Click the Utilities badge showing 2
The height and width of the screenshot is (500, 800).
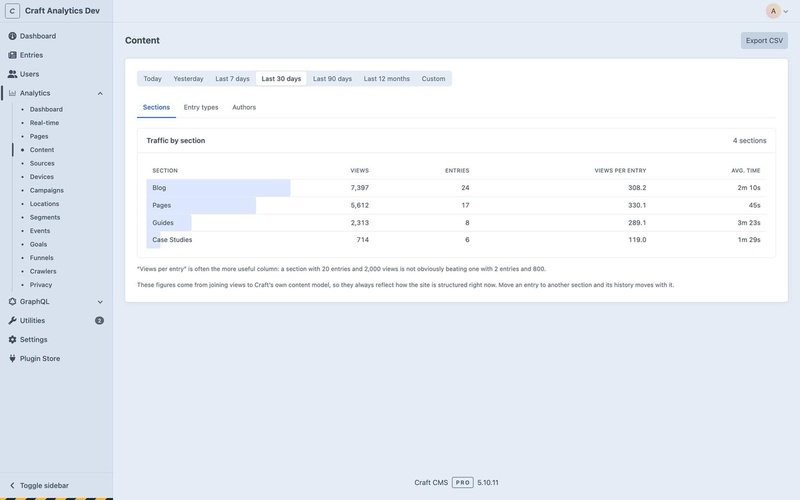(x=99, y=320)
